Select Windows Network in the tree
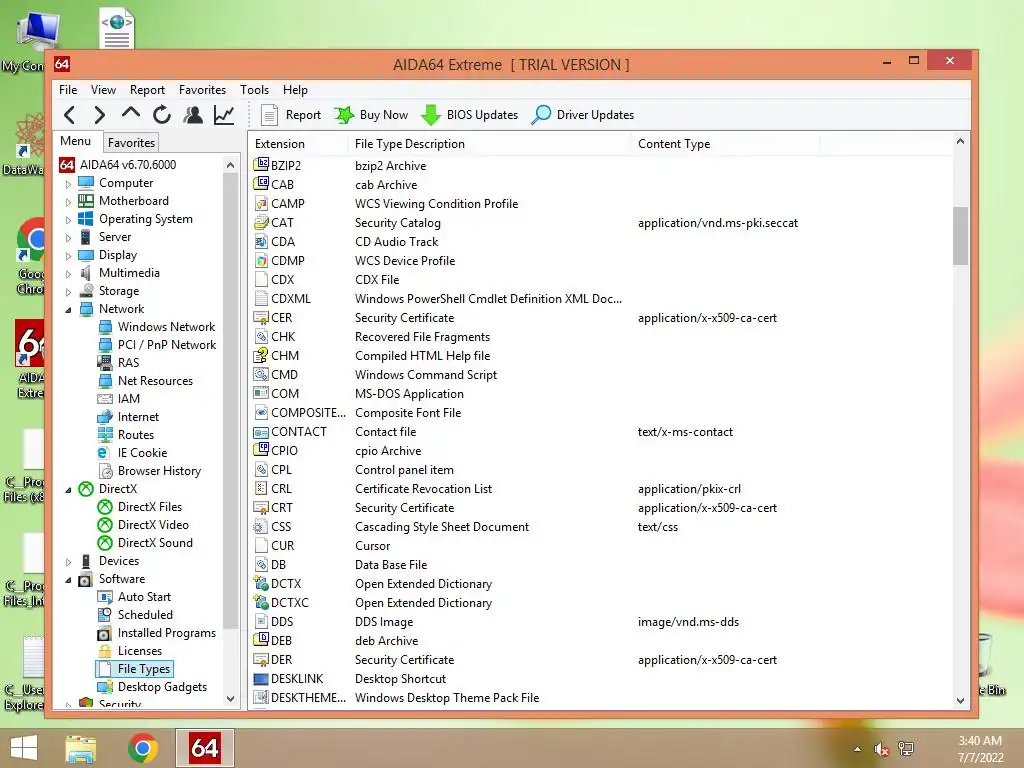The width and height of the screenshot is (1024, 768). point(166,327)
